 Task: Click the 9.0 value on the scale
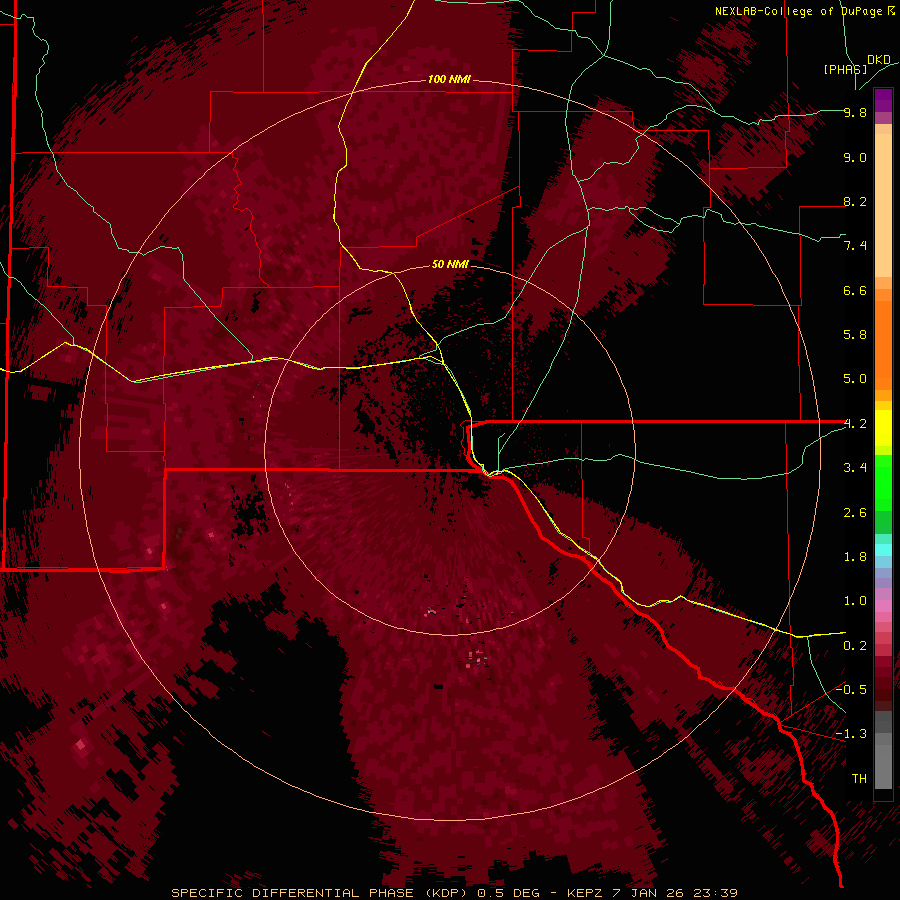[x=855, y=157]
